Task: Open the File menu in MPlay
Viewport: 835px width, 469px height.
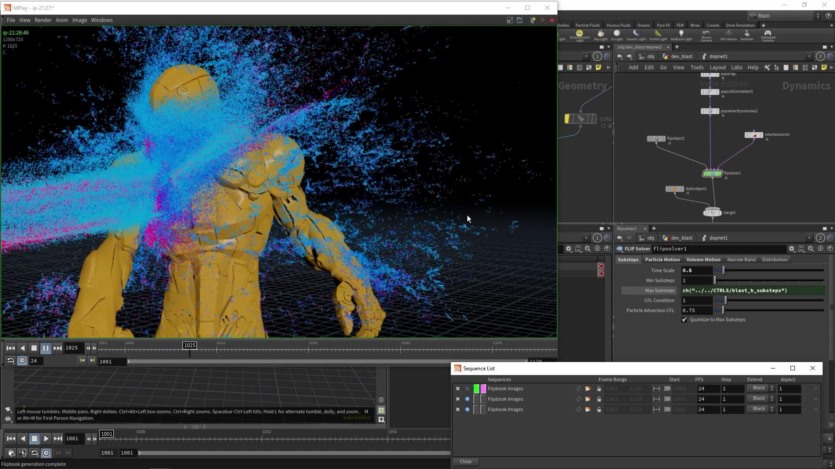Action: point(11,20)
